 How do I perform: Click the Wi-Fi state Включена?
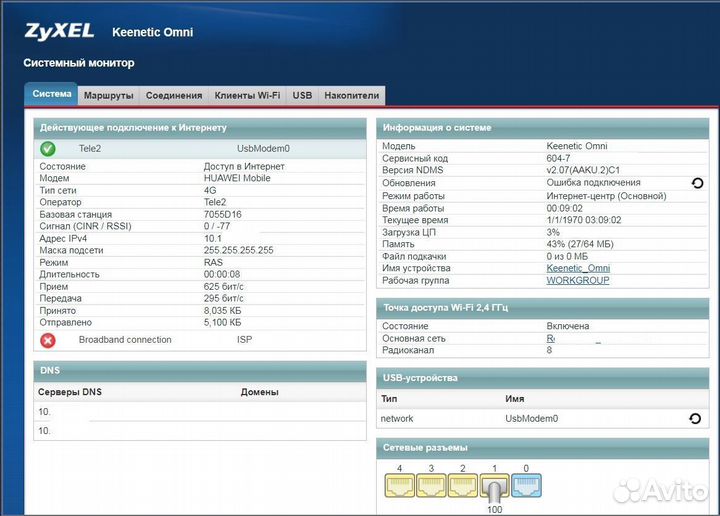pyautogui.click(x=568, y=326)
